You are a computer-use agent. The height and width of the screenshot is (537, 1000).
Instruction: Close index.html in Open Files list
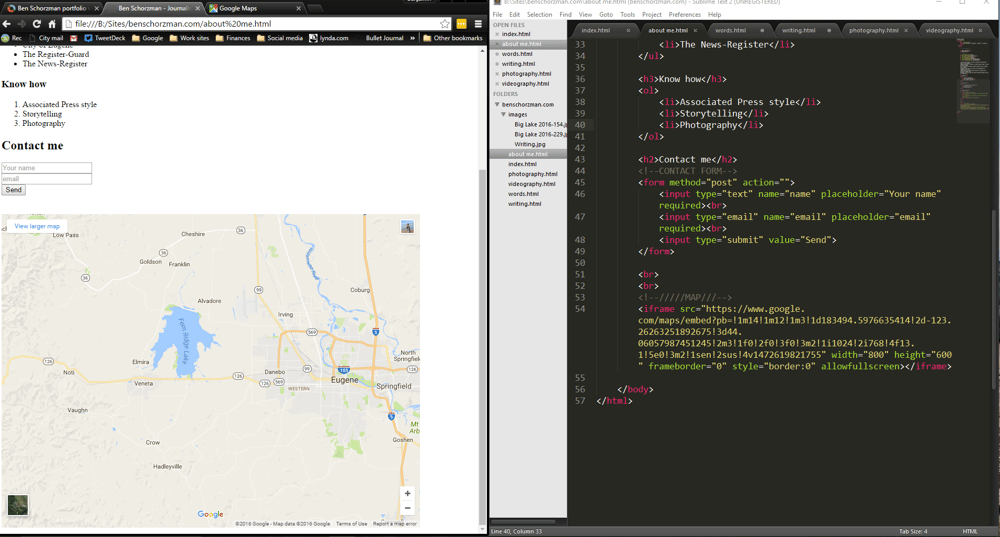(x=497, y=34)
